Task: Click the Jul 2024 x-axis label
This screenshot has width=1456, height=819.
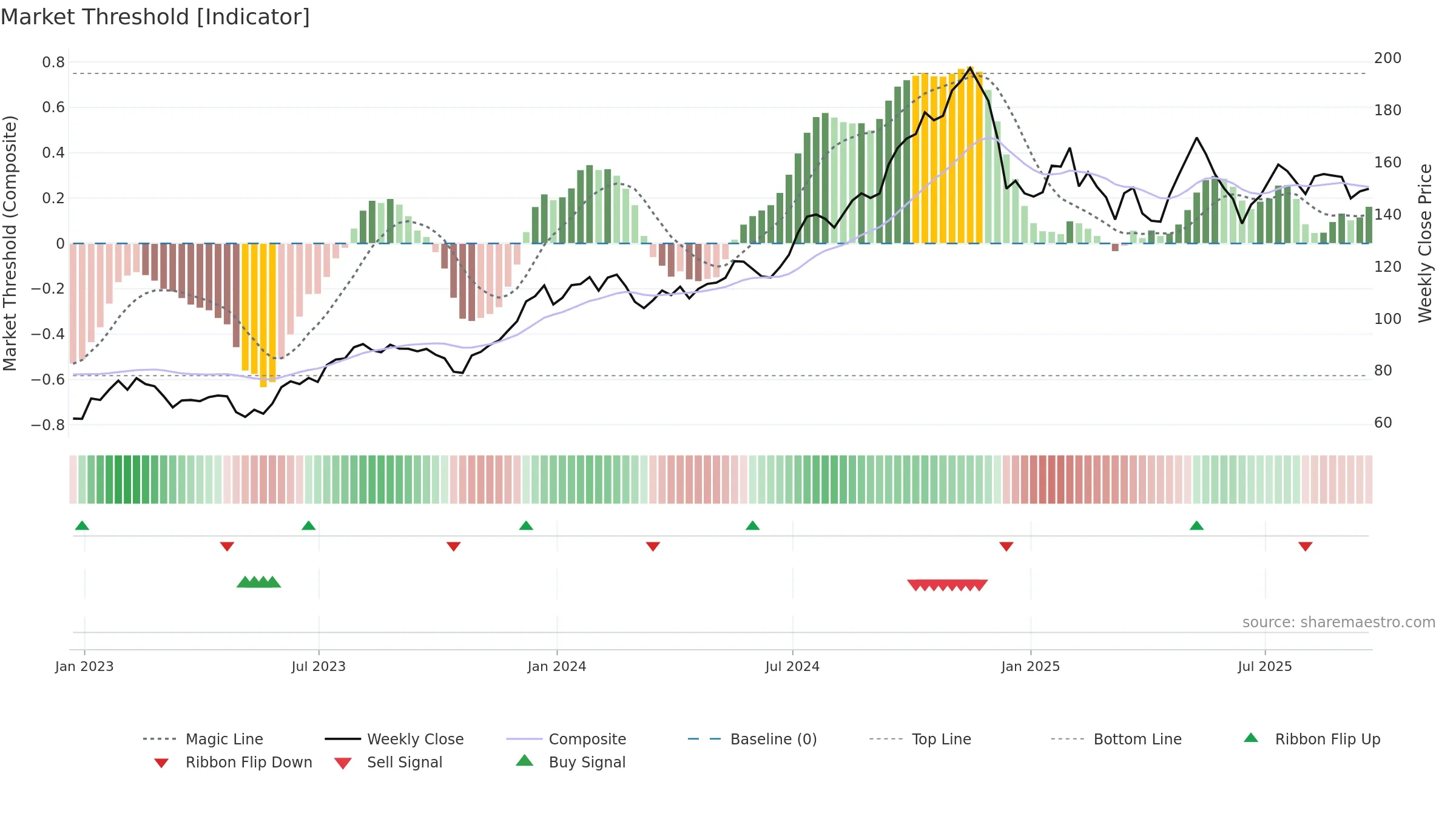Action: coord(792,666)
